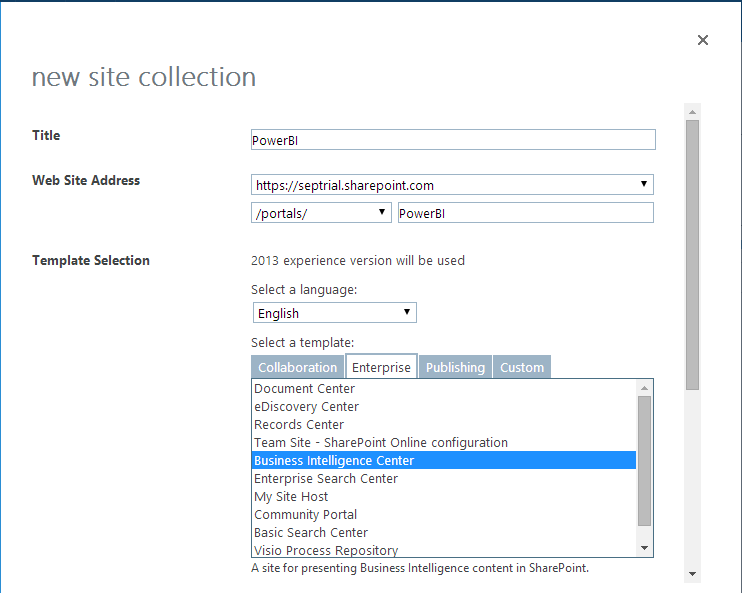The height and width of the screenshot is (593, 742).
Task: Click the Title input field
Action: point(453,140)
